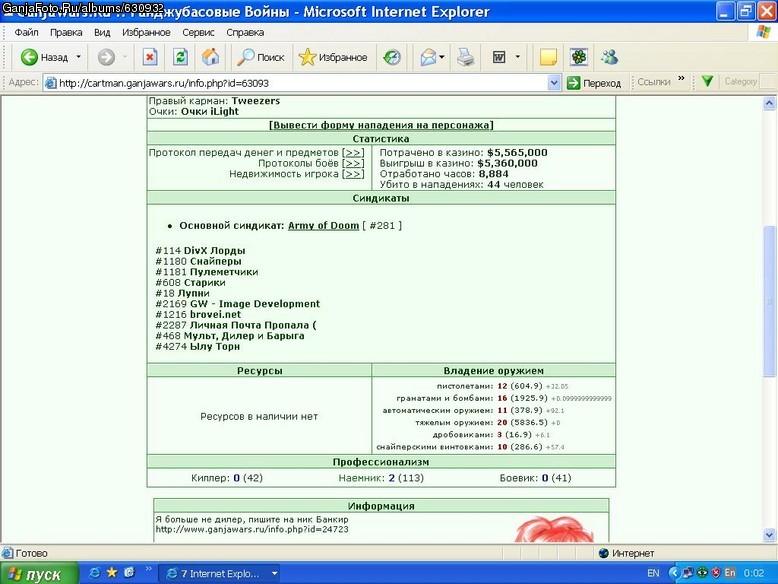
Task: Open the ICQ flower toolbar icon
Action: click(579, 58)
